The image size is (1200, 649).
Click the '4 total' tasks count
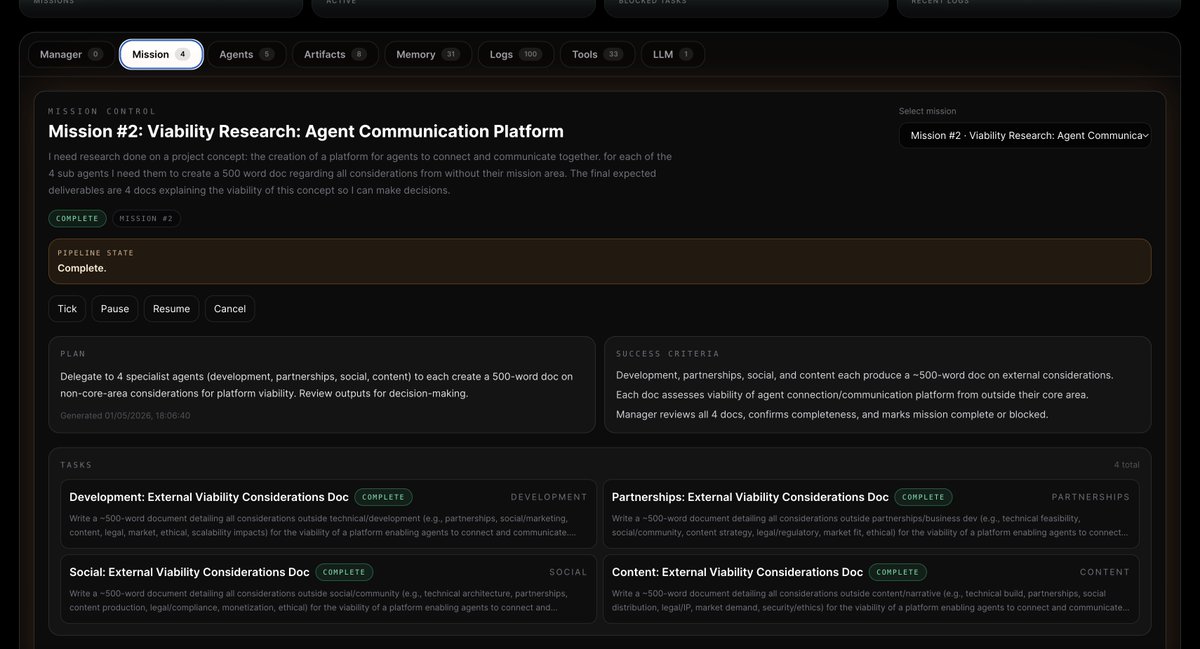pyautogui.click(x=1127, y=465)
